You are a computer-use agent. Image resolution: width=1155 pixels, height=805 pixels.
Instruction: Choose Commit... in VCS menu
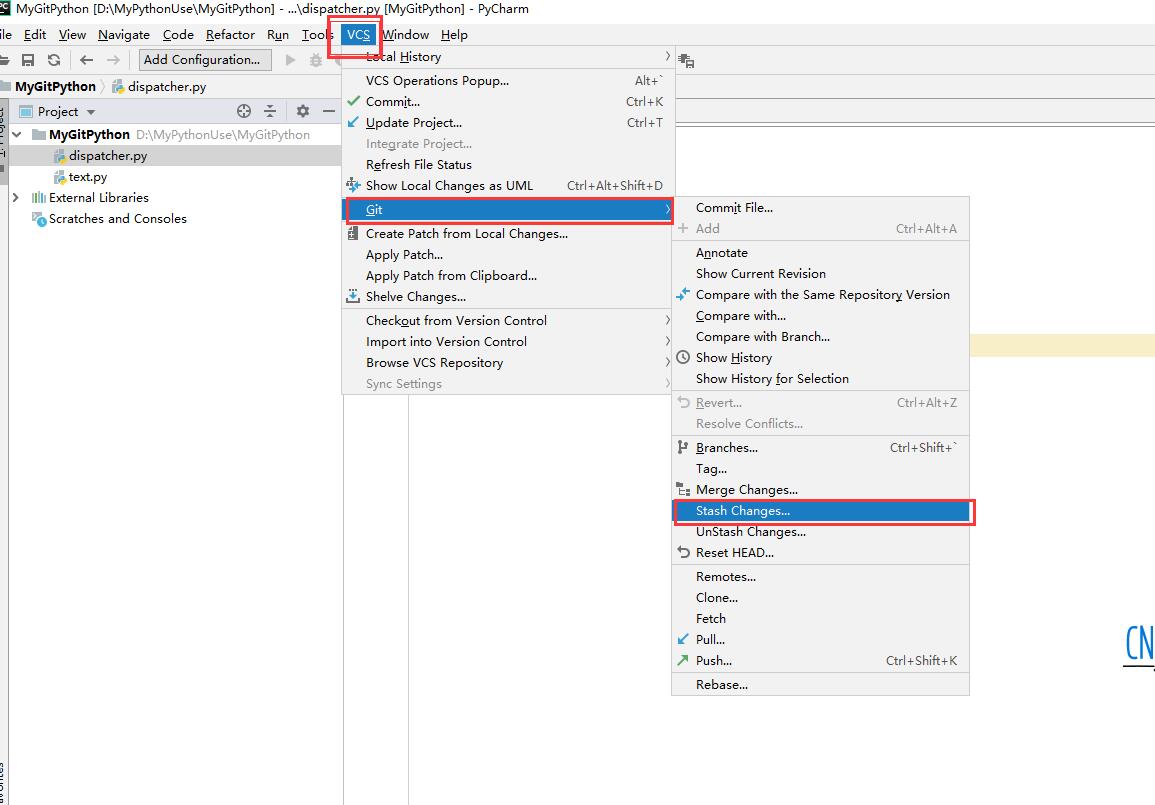pyautogui.click(x=508, y=102)
